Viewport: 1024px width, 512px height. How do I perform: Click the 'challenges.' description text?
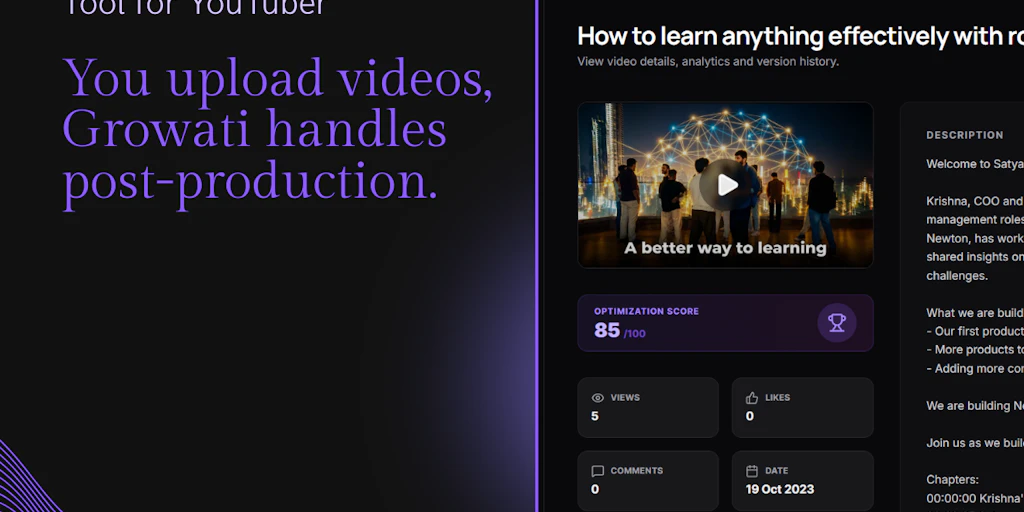[957, 276]
